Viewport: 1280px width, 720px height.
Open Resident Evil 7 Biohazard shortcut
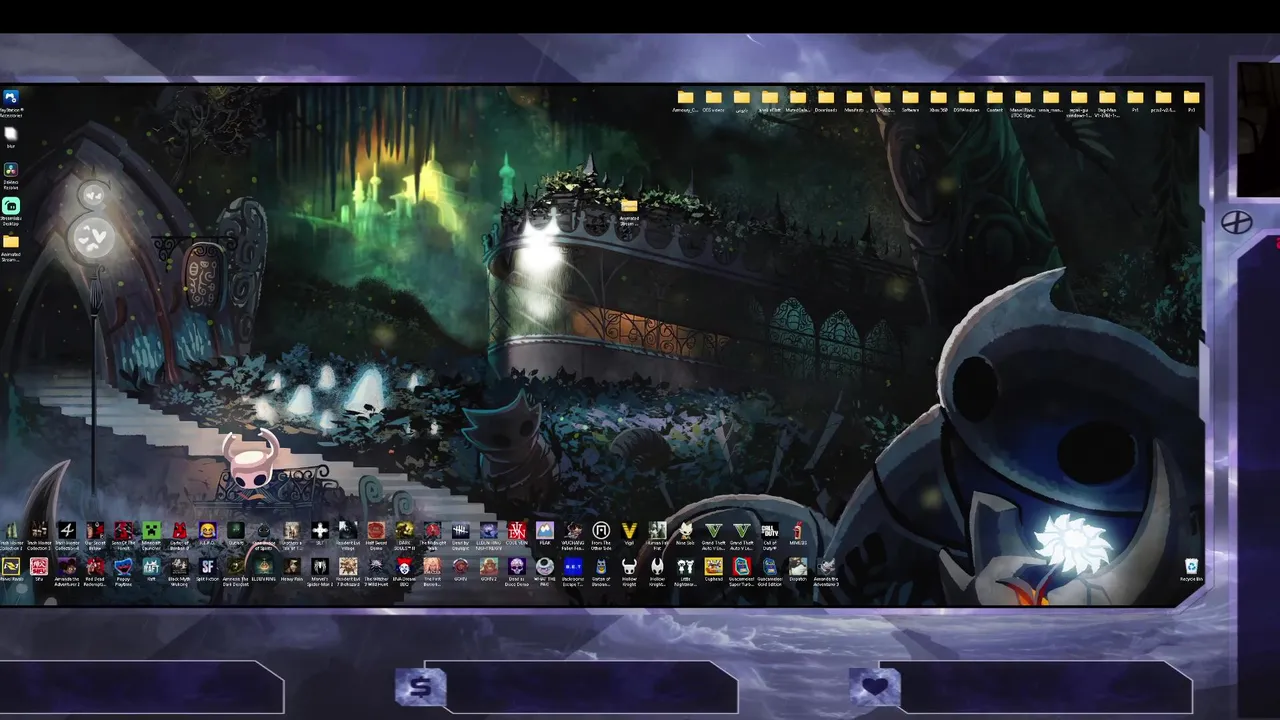coord(348,571)
